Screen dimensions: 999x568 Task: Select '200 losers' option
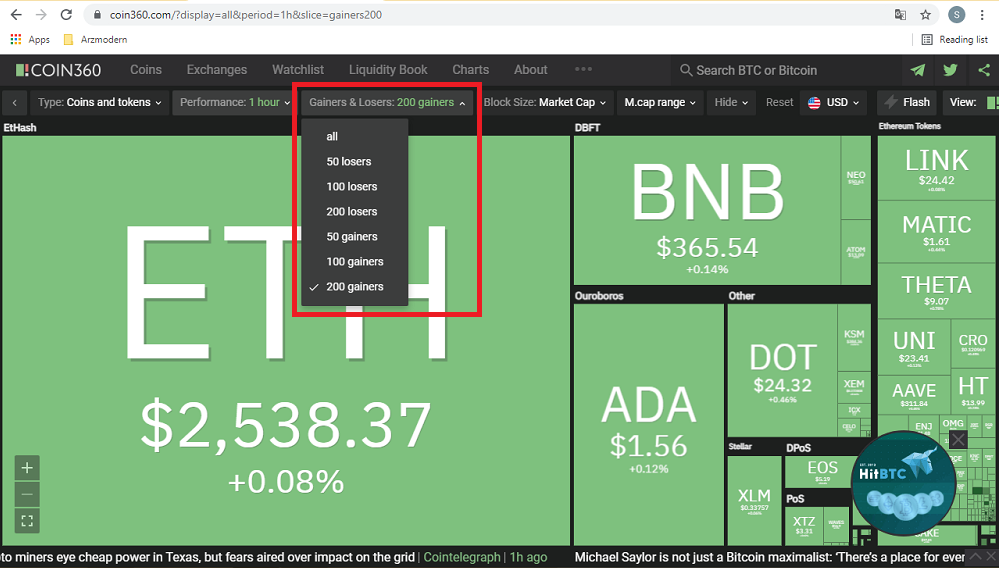[354, 211]
